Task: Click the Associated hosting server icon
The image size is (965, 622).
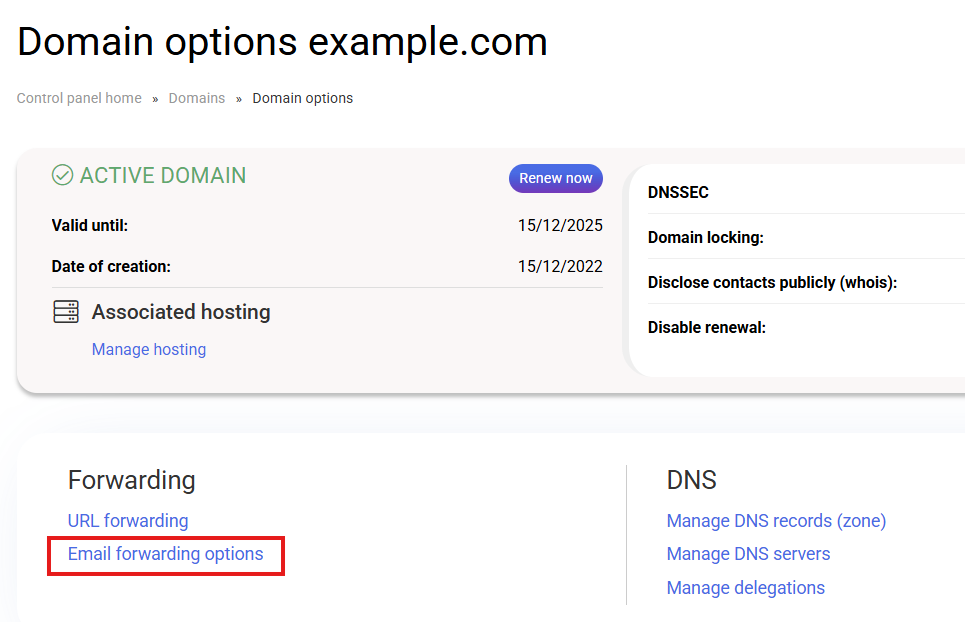Action: [66, 312]
